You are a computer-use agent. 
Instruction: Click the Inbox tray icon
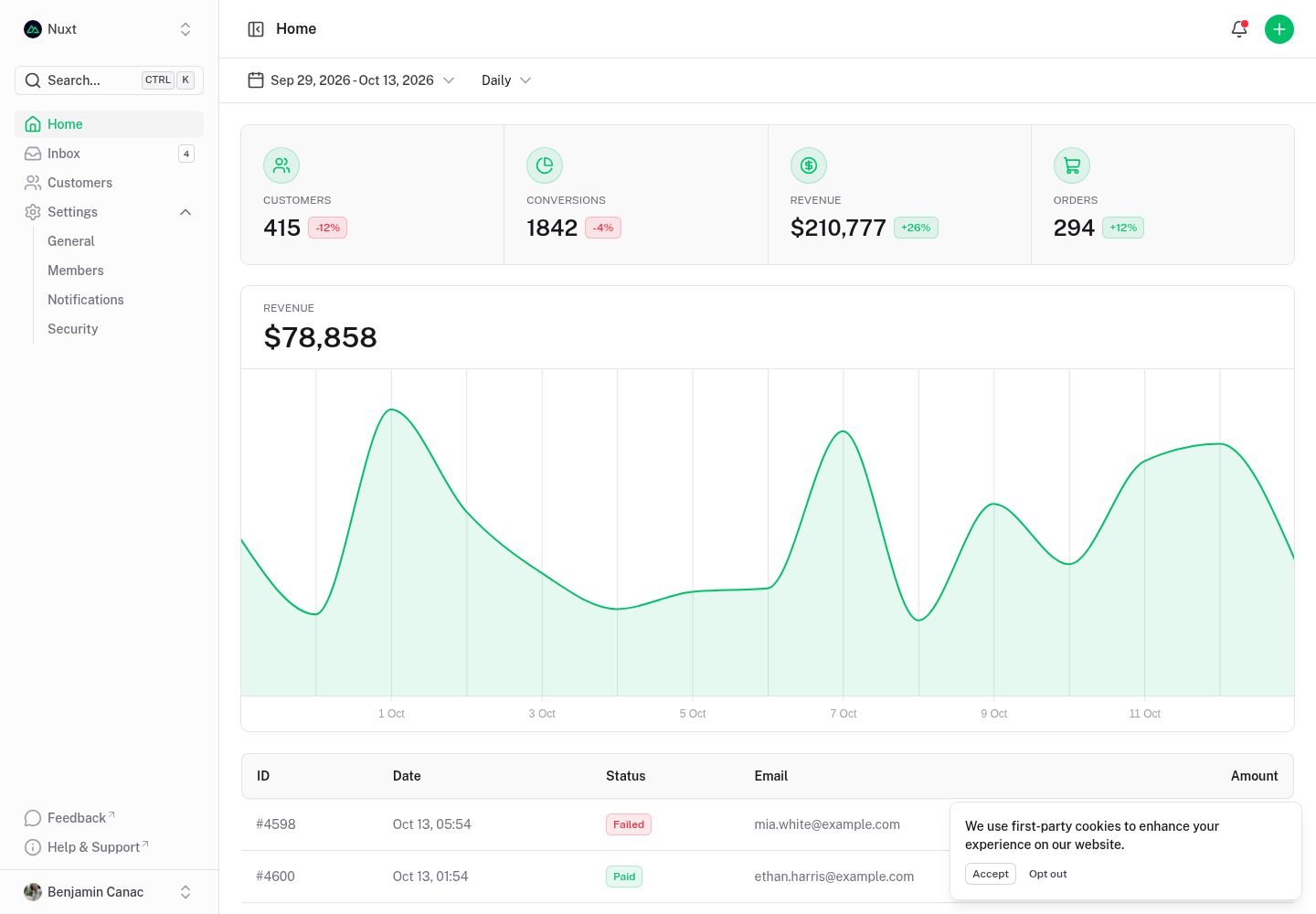tap(33, 154)
